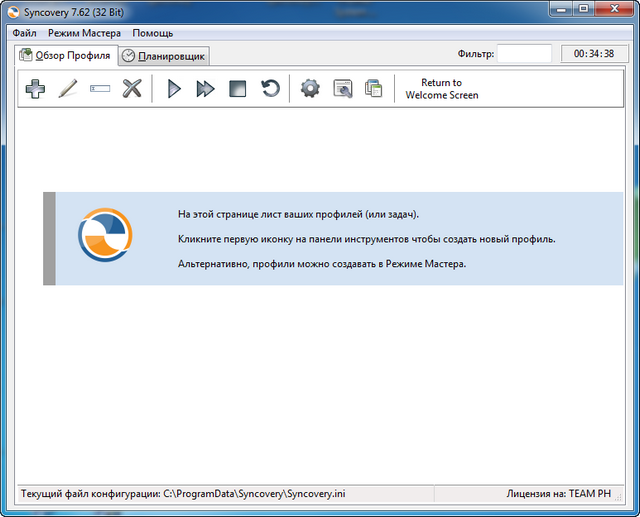Viewport: 640px width, 517px height.
Task: Click the copy profiles icon
Action: (374, 90)
